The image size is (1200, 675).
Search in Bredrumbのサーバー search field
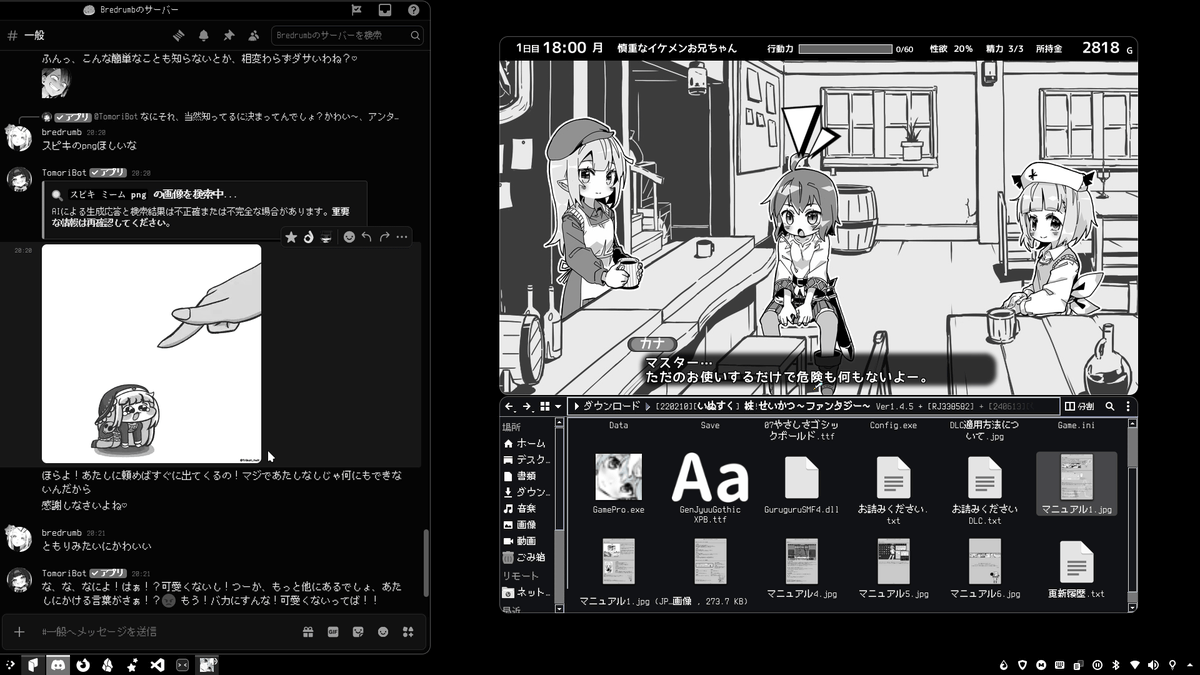348,35
